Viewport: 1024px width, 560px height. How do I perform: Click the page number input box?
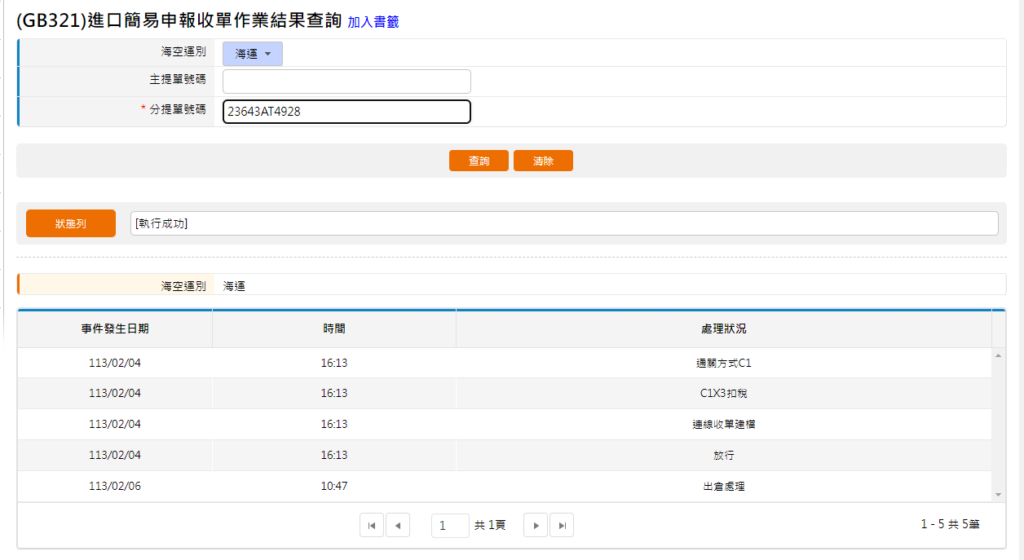click(x=450, y=525)
